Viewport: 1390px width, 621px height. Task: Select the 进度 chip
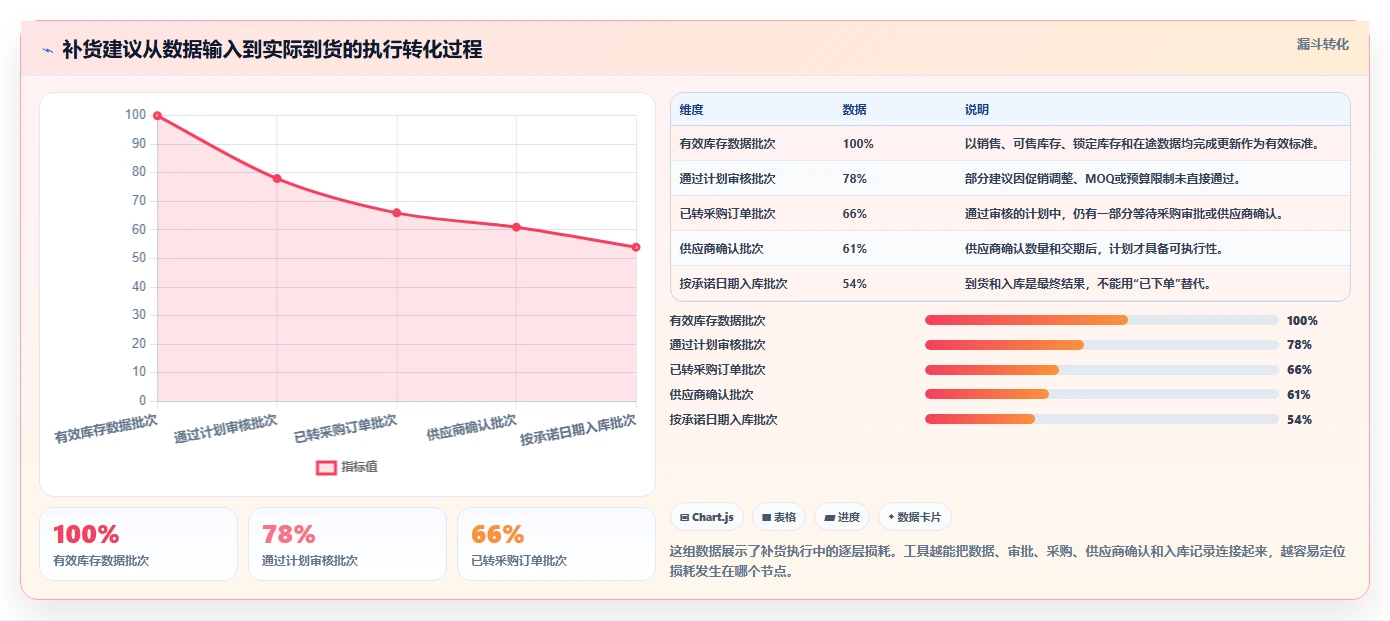click(842, 517)
